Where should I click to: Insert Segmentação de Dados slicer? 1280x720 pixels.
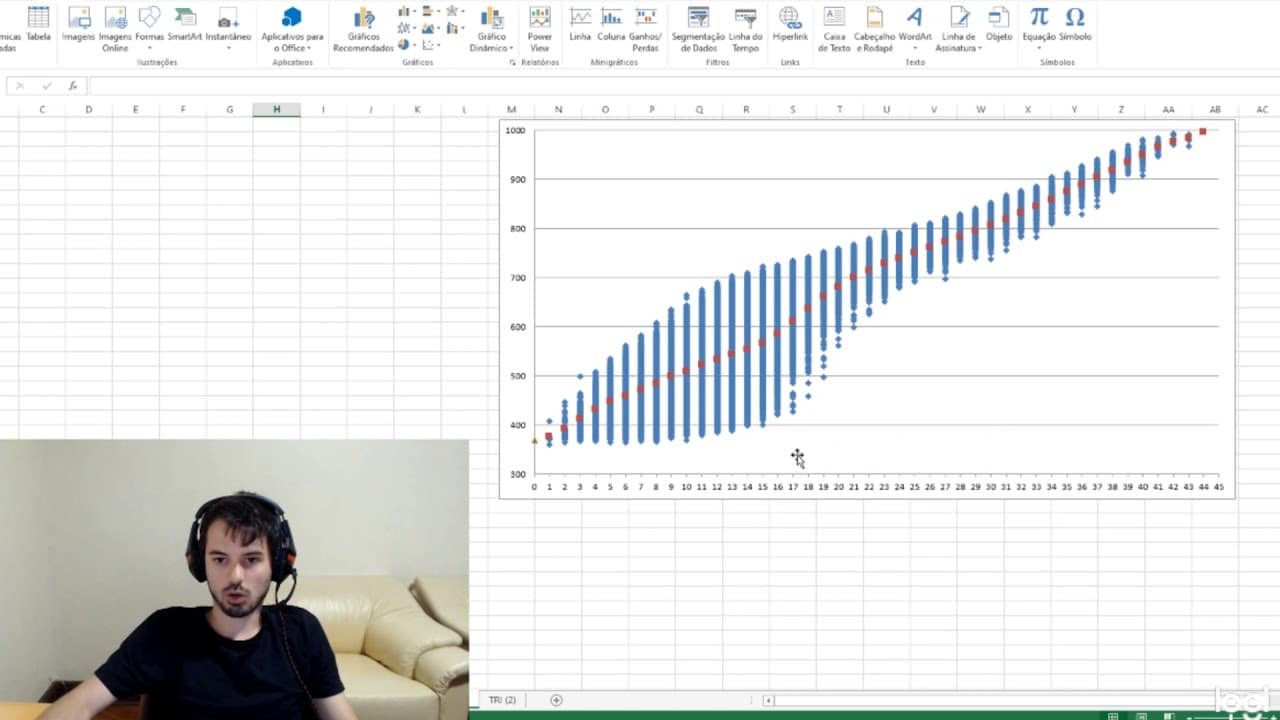click(698, 28)
